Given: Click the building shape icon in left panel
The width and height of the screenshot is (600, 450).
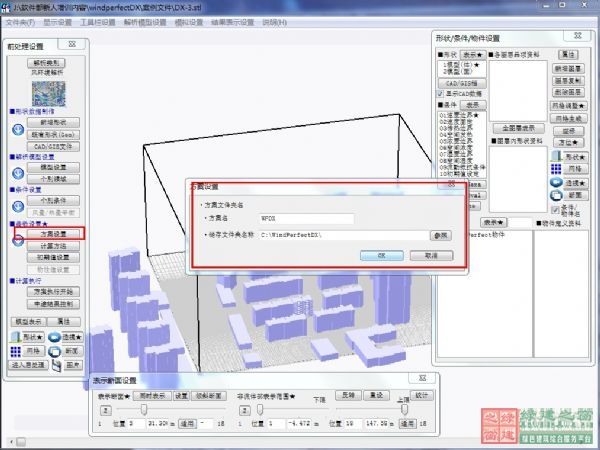Looking at the screenshot, I should (x=17, y=338).
